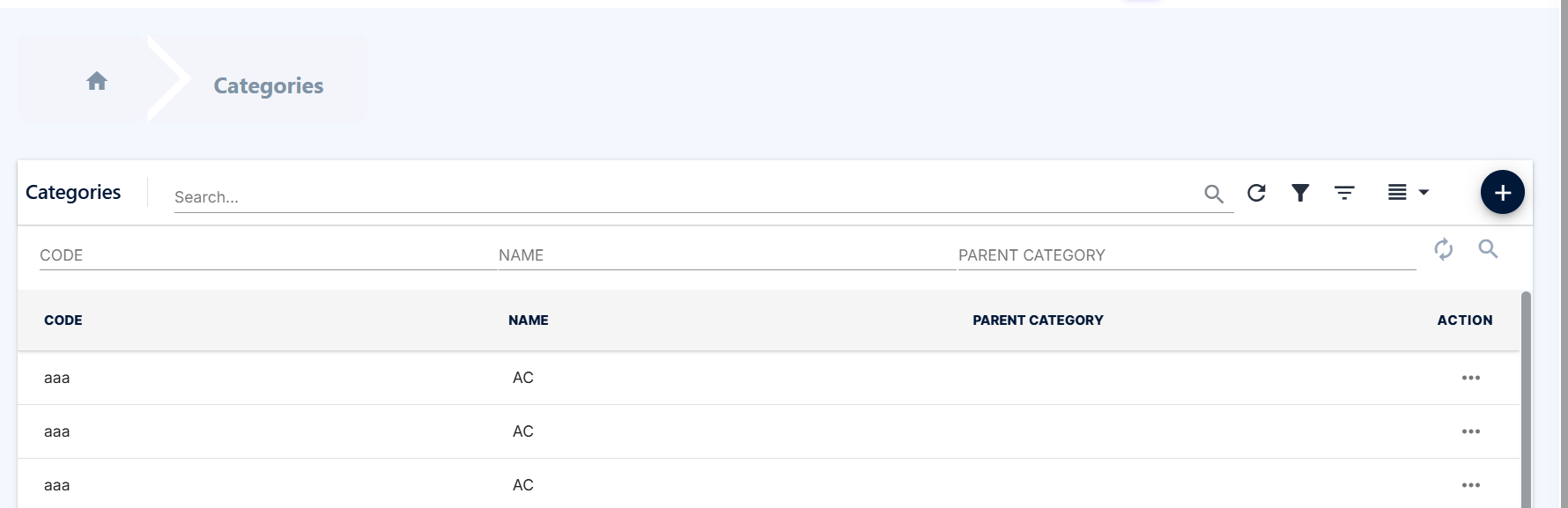Add a new category with plus button
Image resolution: width=1568 pixels, height=508 pixels.
1503,192
